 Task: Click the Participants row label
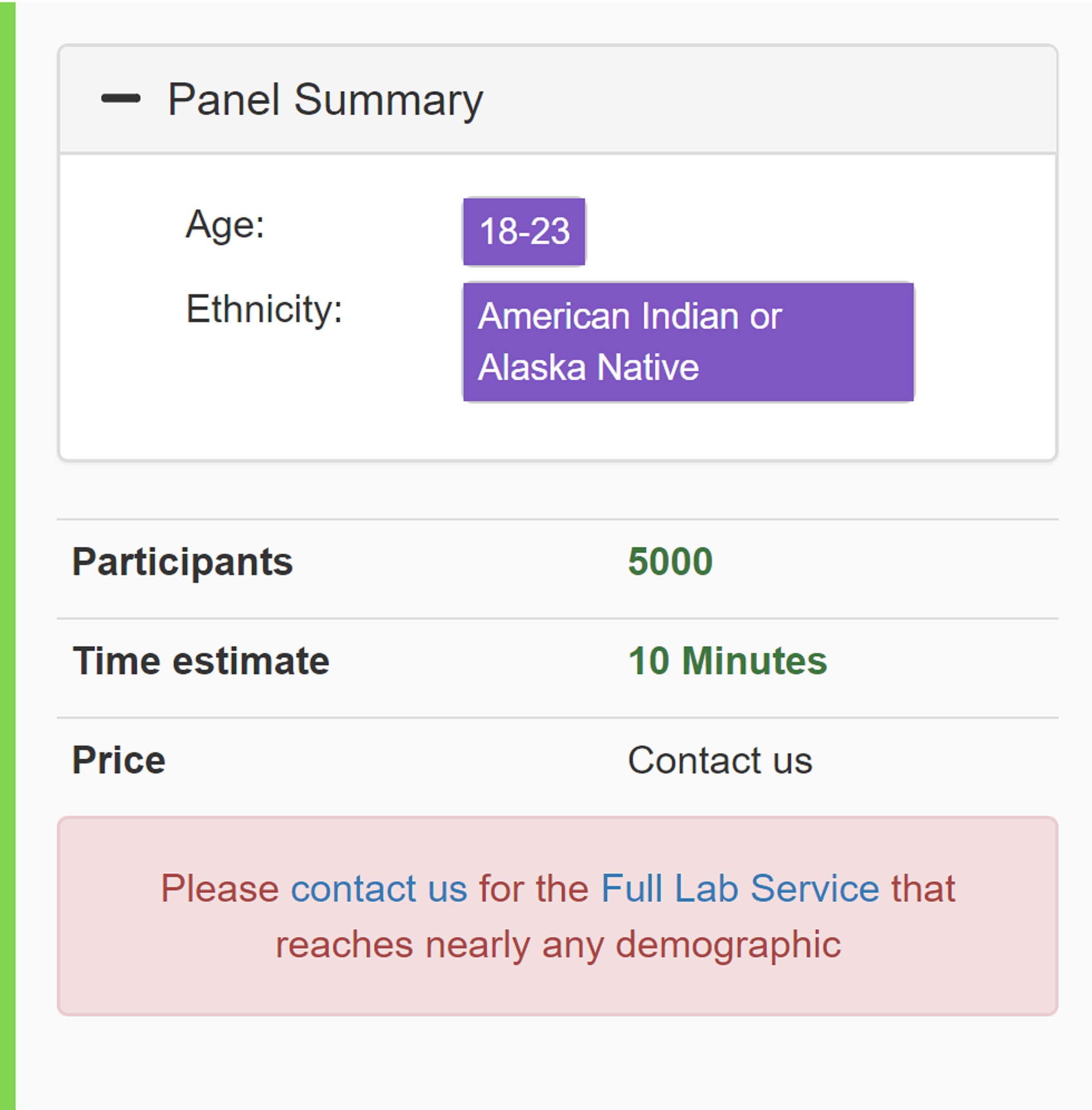182,562
